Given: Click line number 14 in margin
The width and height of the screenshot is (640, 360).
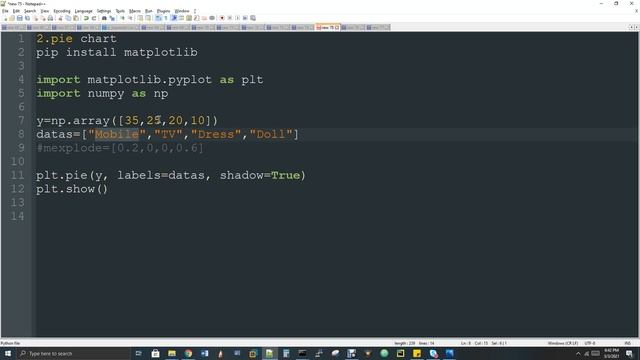Looking at the screenshot, I should click(x=17, y=216).
